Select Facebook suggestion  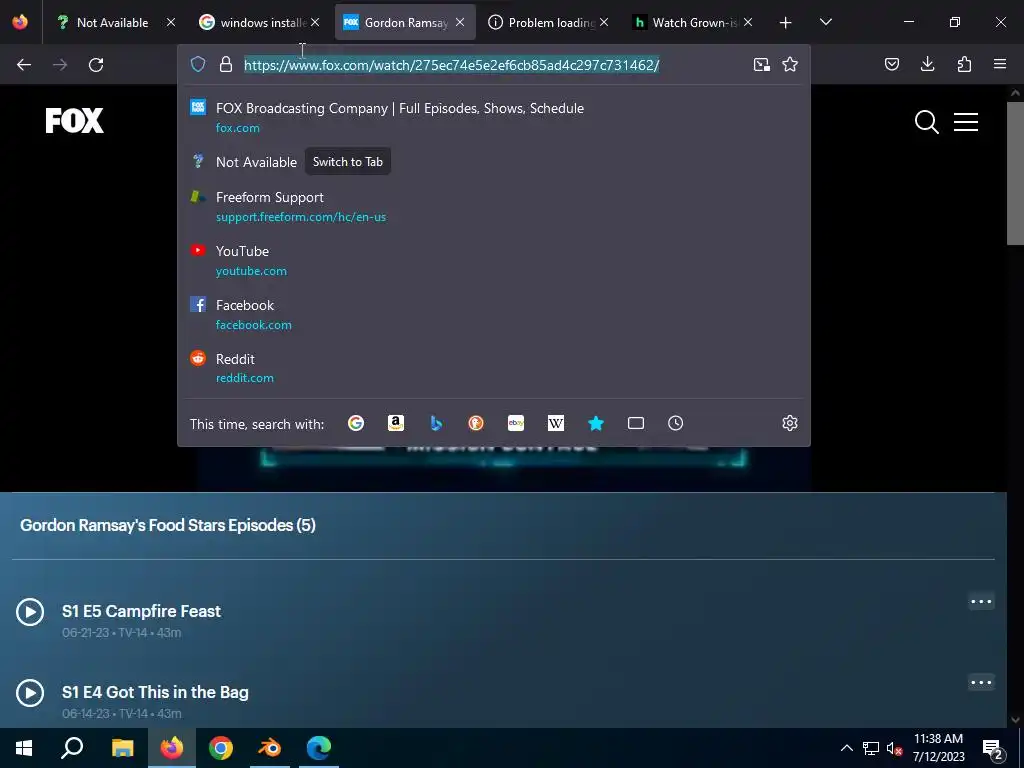tap(494, 314)
